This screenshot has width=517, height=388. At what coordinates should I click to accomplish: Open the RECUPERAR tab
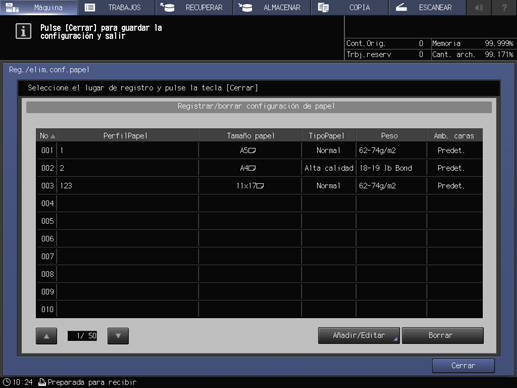coord(194,7)
